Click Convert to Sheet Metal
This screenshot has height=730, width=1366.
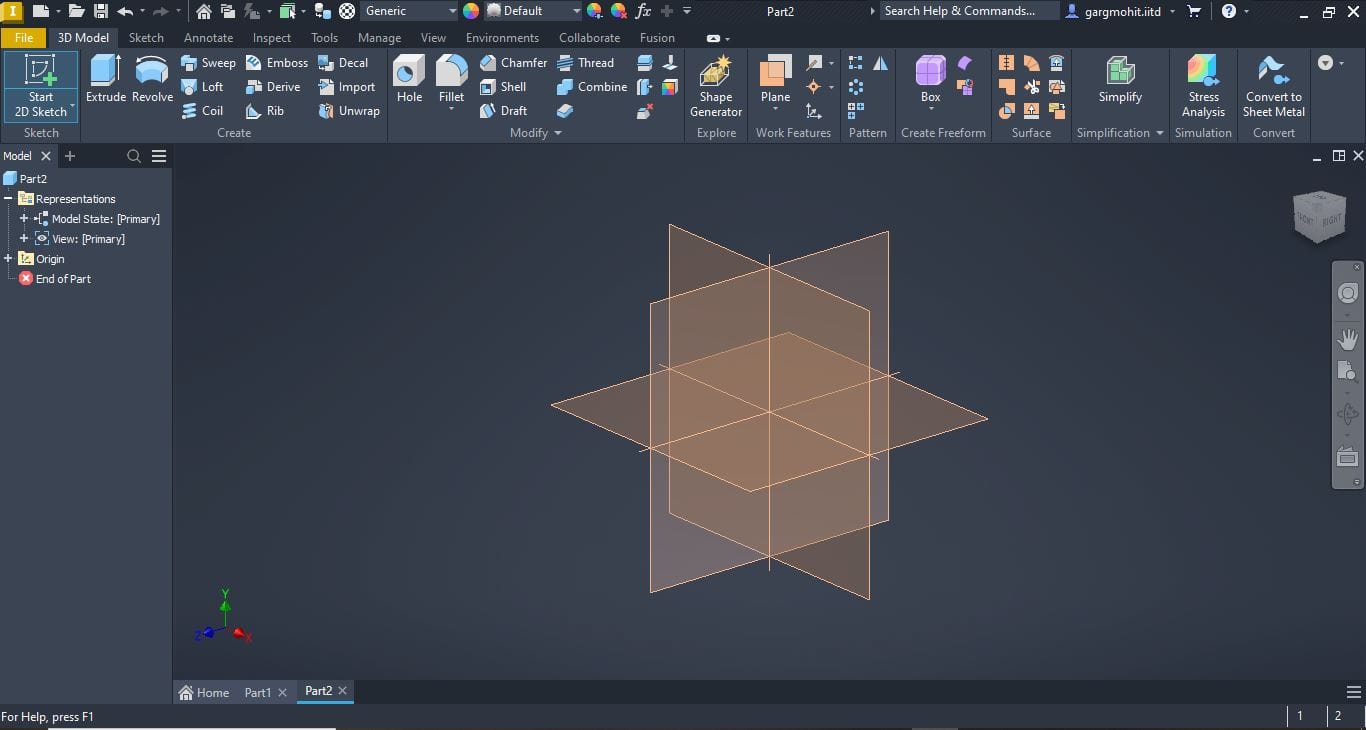(x=1273, y=86)
